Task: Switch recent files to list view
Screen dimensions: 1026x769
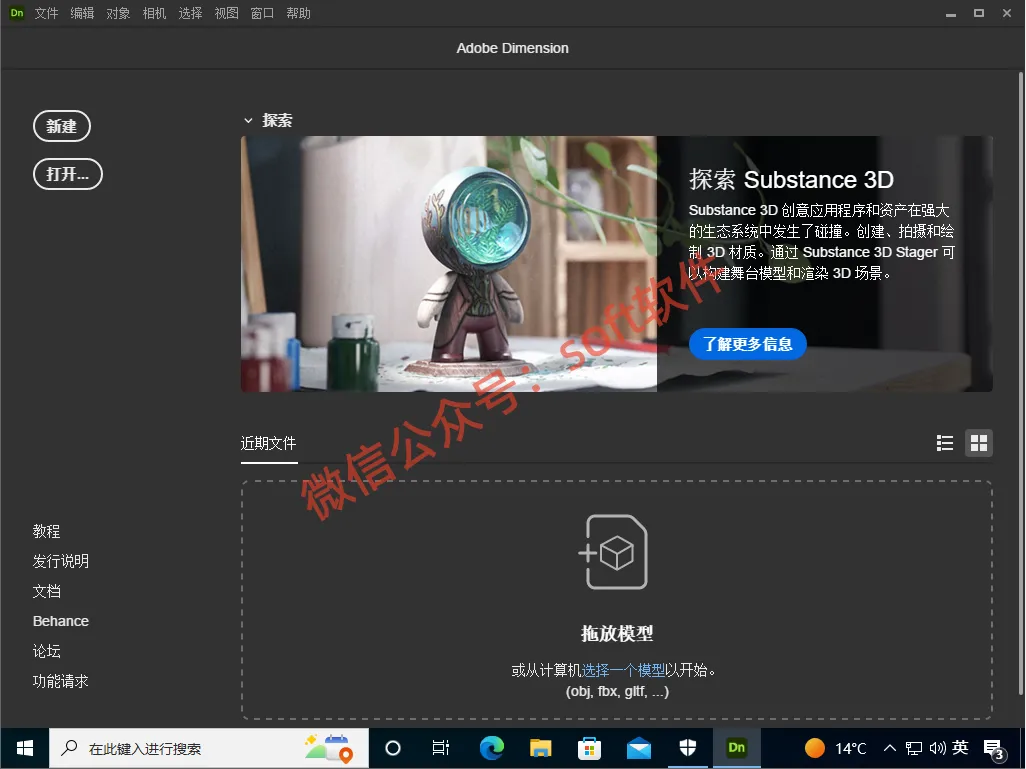Action: (944, 443)
